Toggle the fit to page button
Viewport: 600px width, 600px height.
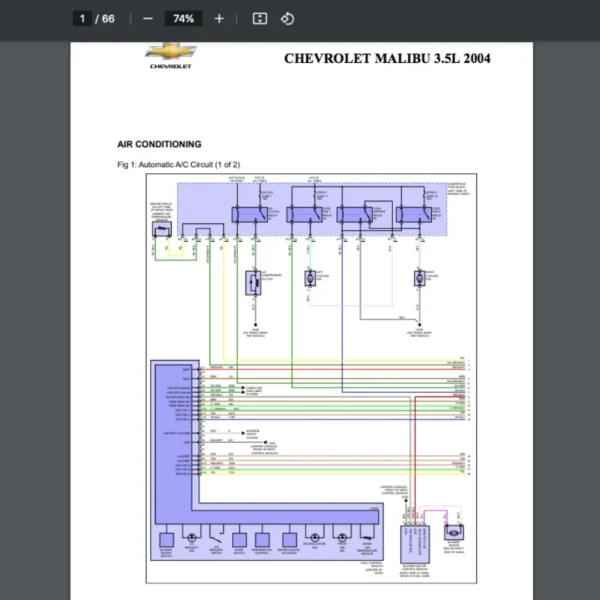[x=259, y=19]
